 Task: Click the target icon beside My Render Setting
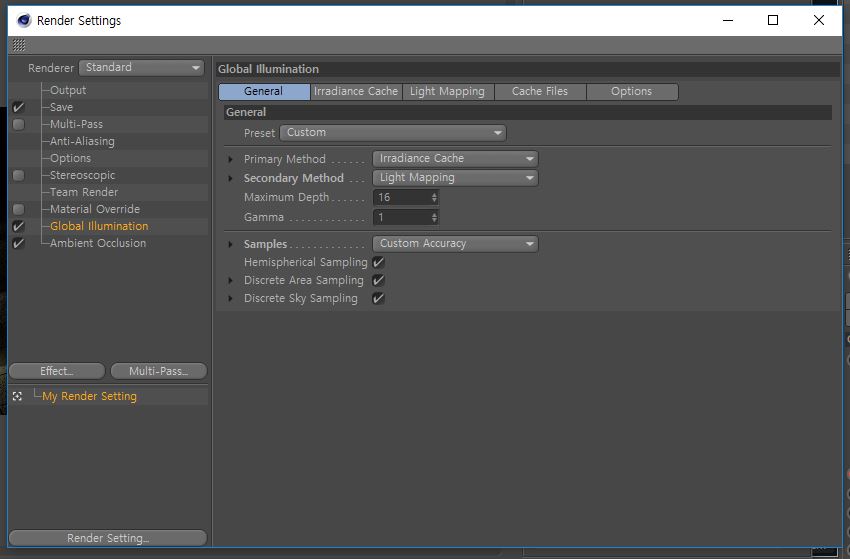[18, 397]
